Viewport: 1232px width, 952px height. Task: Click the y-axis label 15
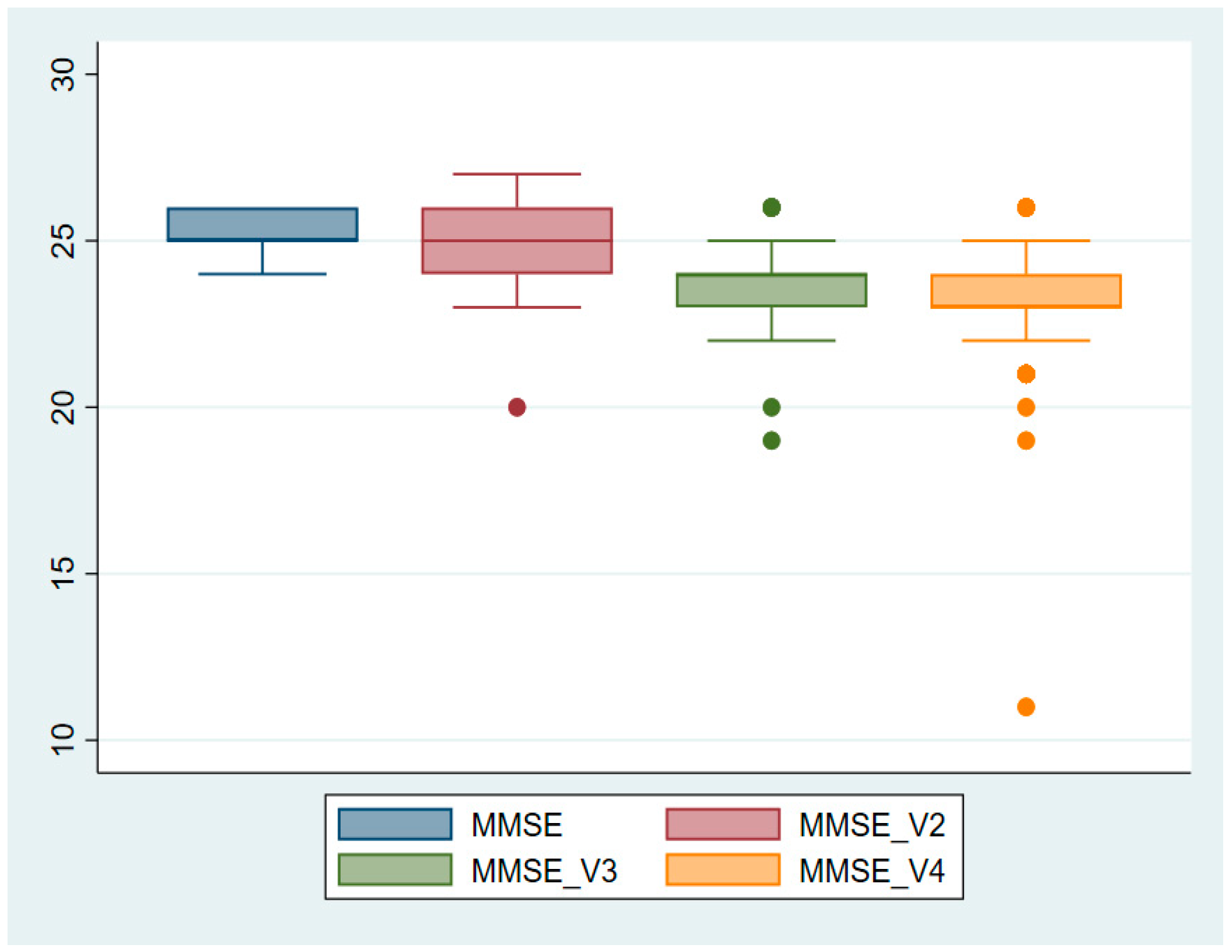point(63,573)
